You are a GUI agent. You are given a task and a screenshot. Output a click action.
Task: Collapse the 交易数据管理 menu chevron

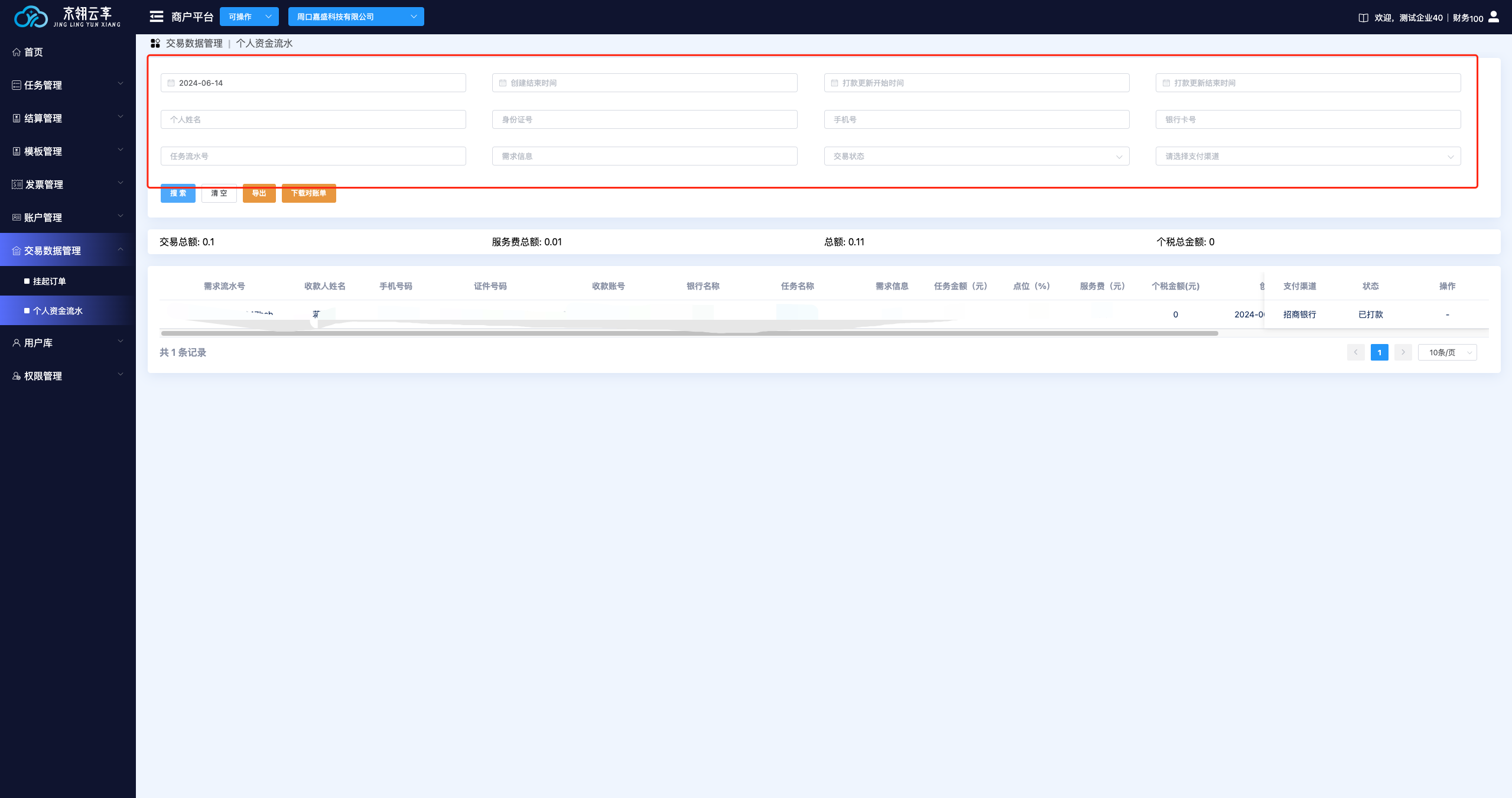(x=121, y=249)
